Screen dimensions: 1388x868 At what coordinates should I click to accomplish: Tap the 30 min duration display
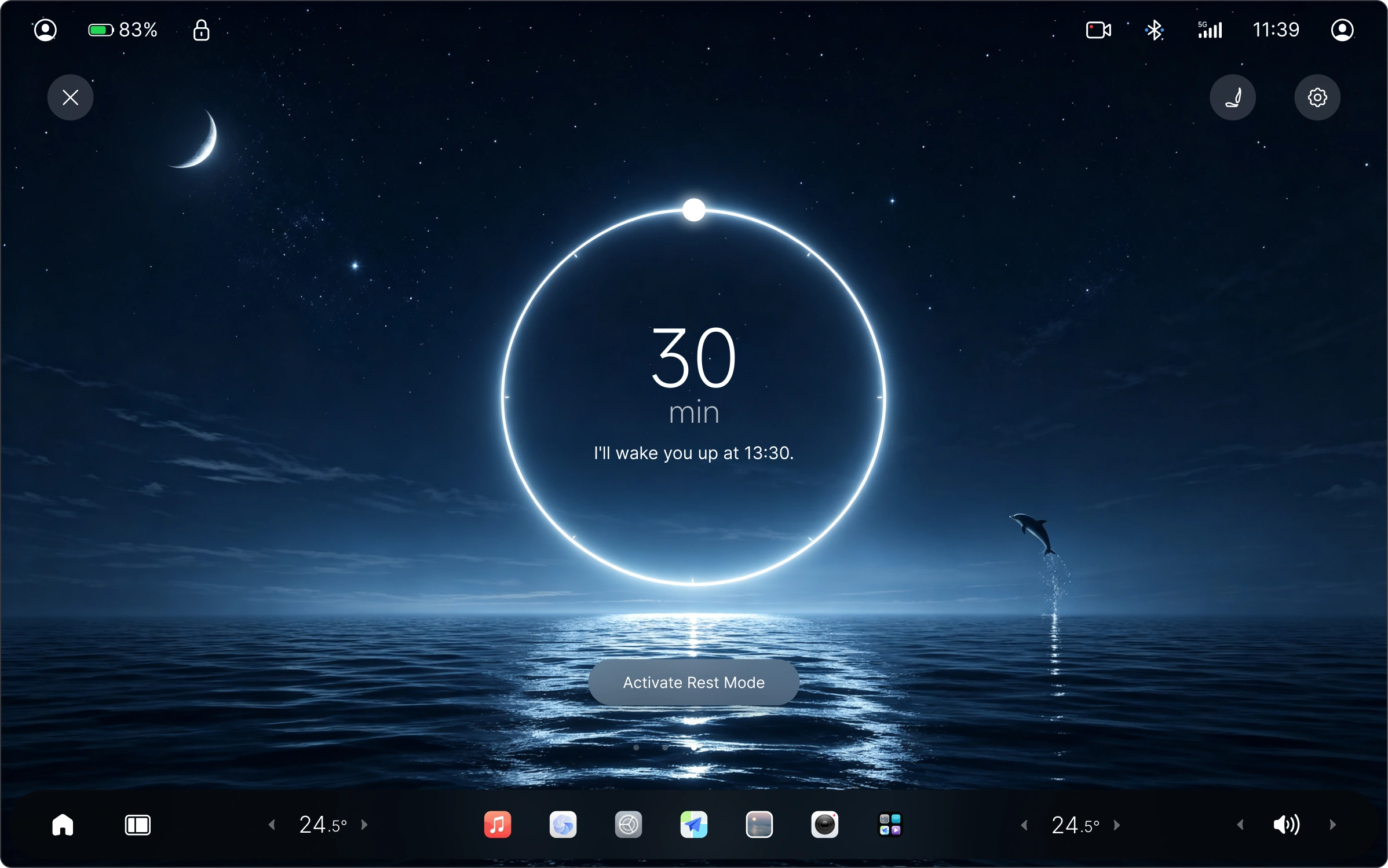693,374
